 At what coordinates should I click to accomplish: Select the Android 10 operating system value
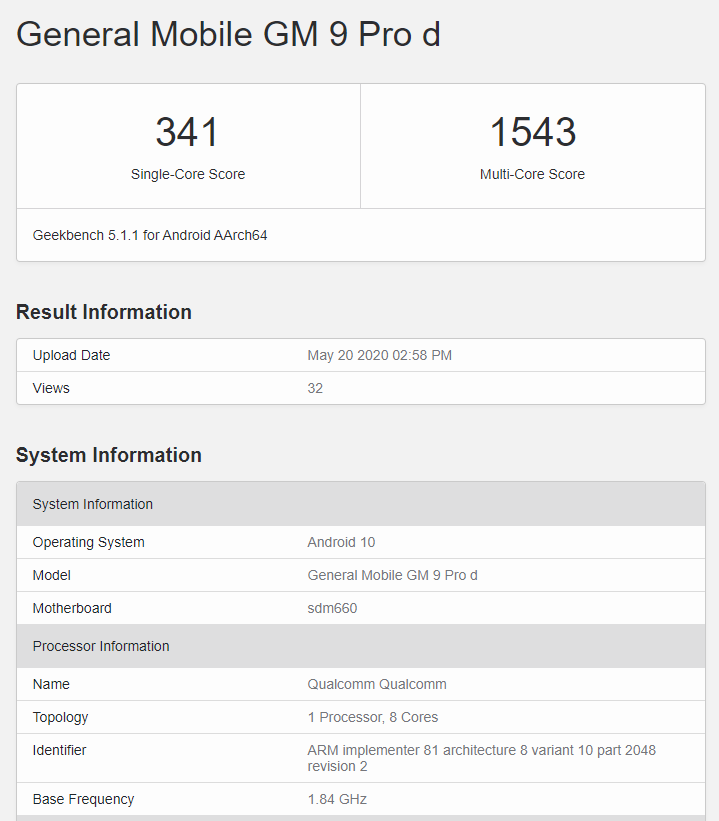[x=341, y=542]
